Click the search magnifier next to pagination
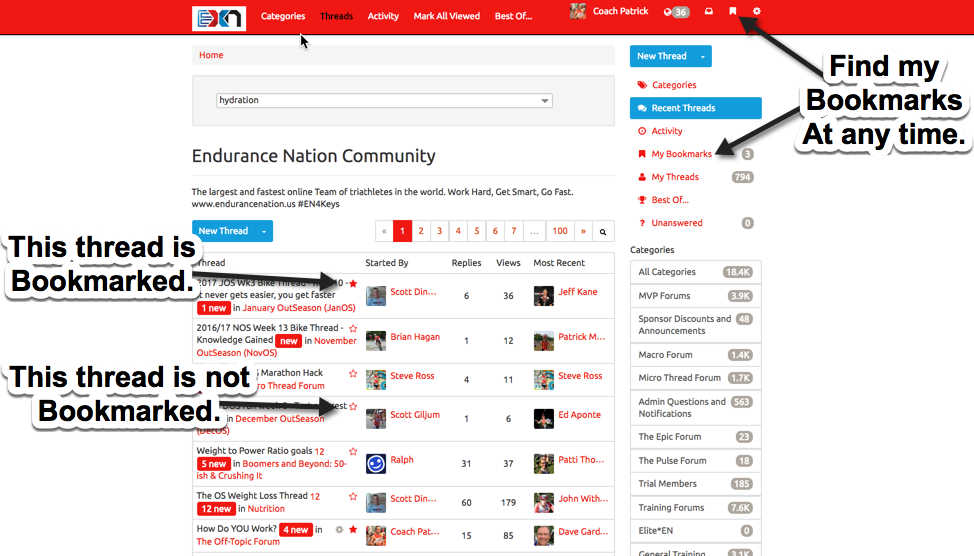This screenshot has width=974, height=556. [603, 232]
